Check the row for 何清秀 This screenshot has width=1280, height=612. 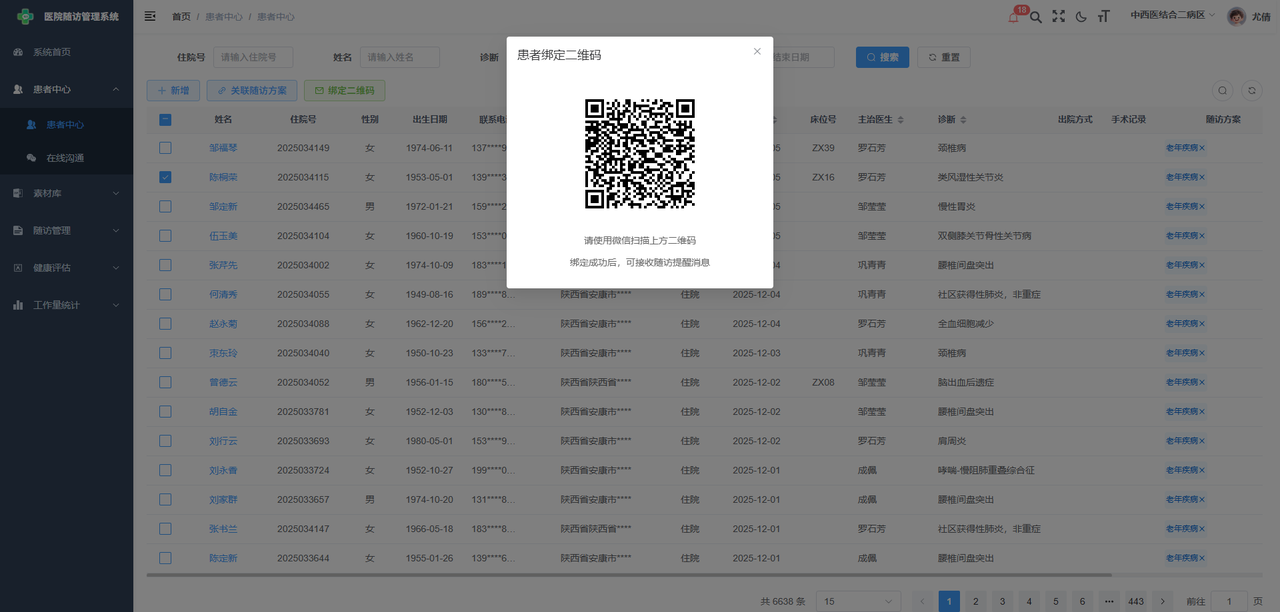pos(165,294)
